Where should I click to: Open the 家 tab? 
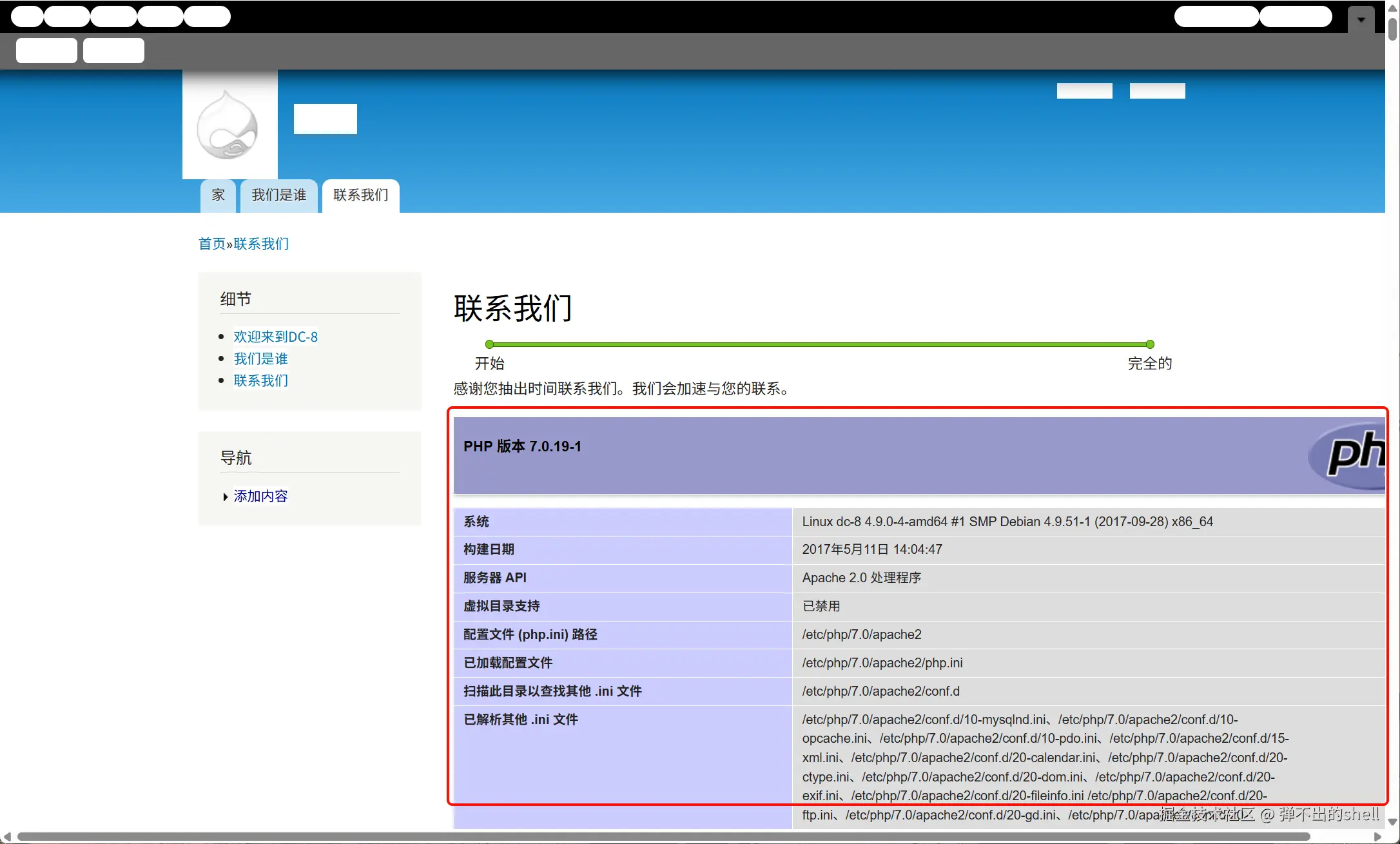[x=218, y=195]
